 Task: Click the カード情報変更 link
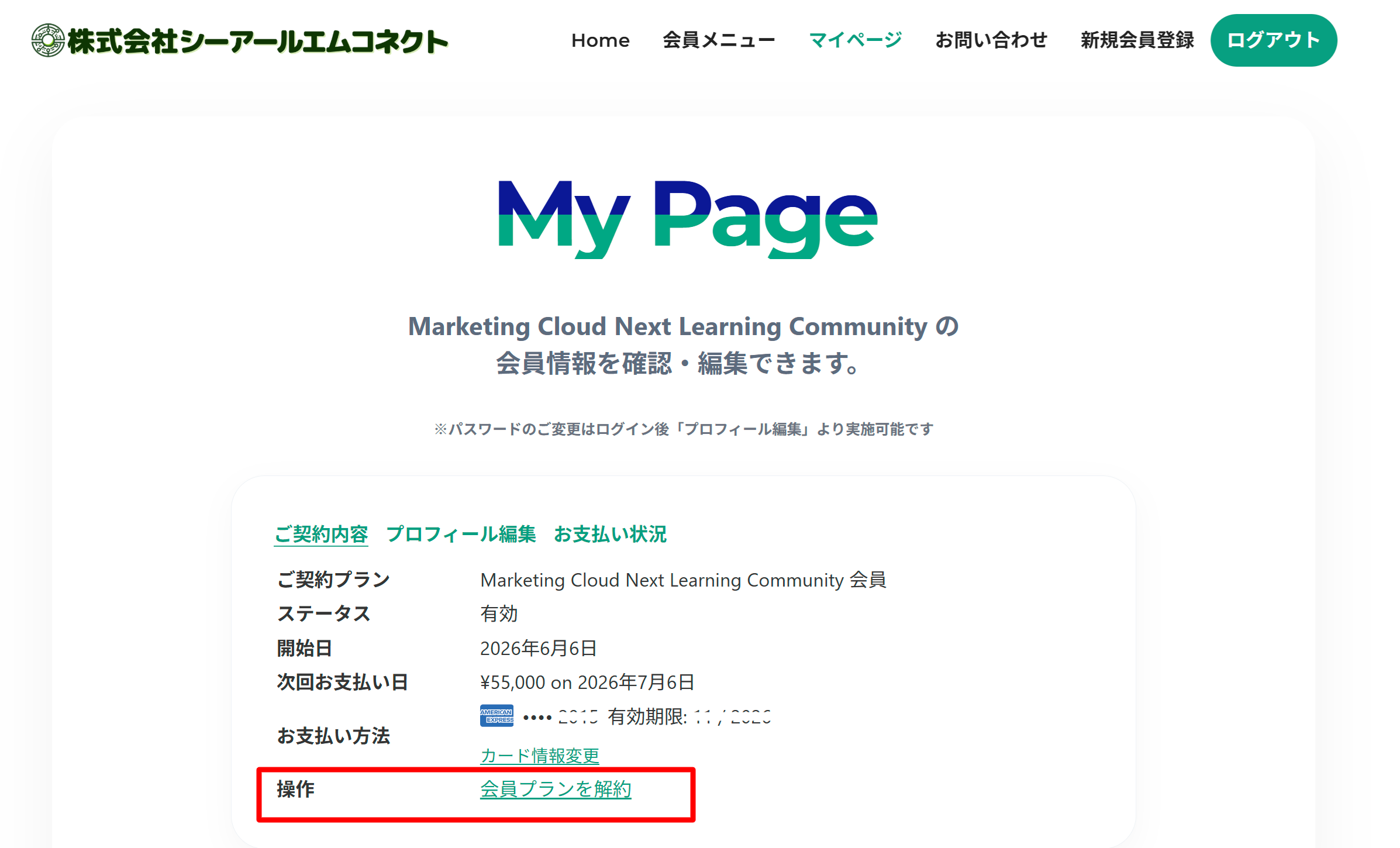[x=539, y=756]
